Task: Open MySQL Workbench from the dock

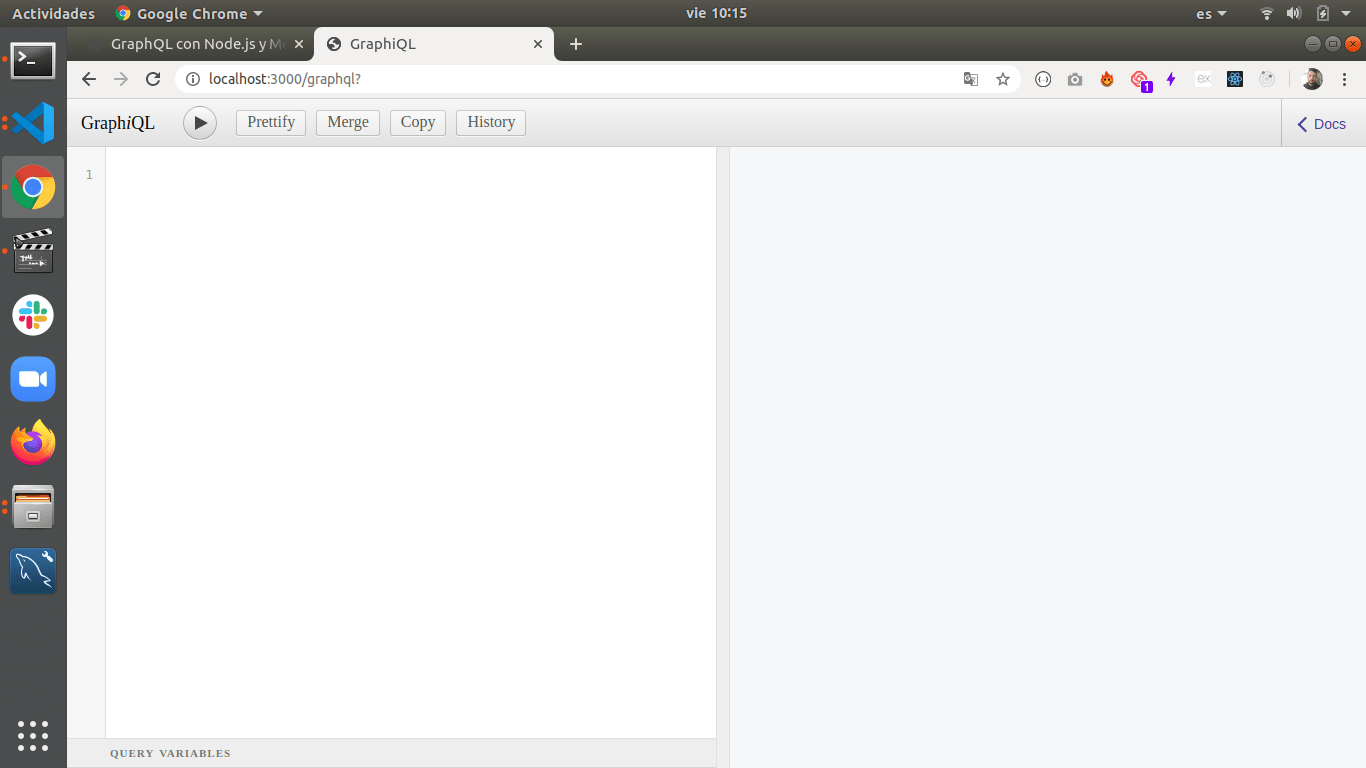Action: coord(33,571)
